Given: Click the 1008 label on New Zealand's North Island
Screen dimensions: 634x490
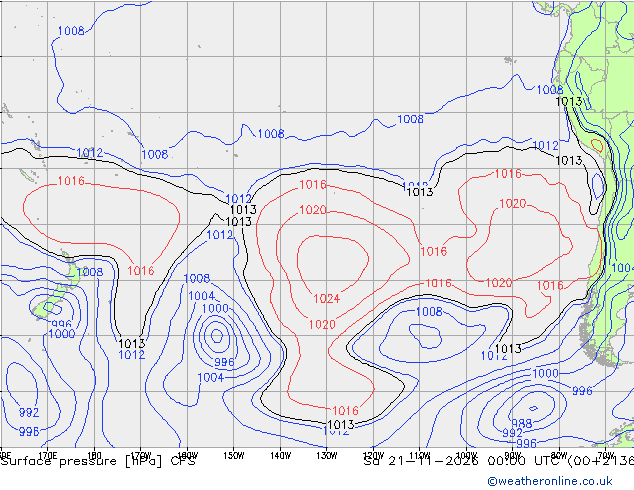Looking at the screenshot, I should pyautogui.click(x=90, y=272).
